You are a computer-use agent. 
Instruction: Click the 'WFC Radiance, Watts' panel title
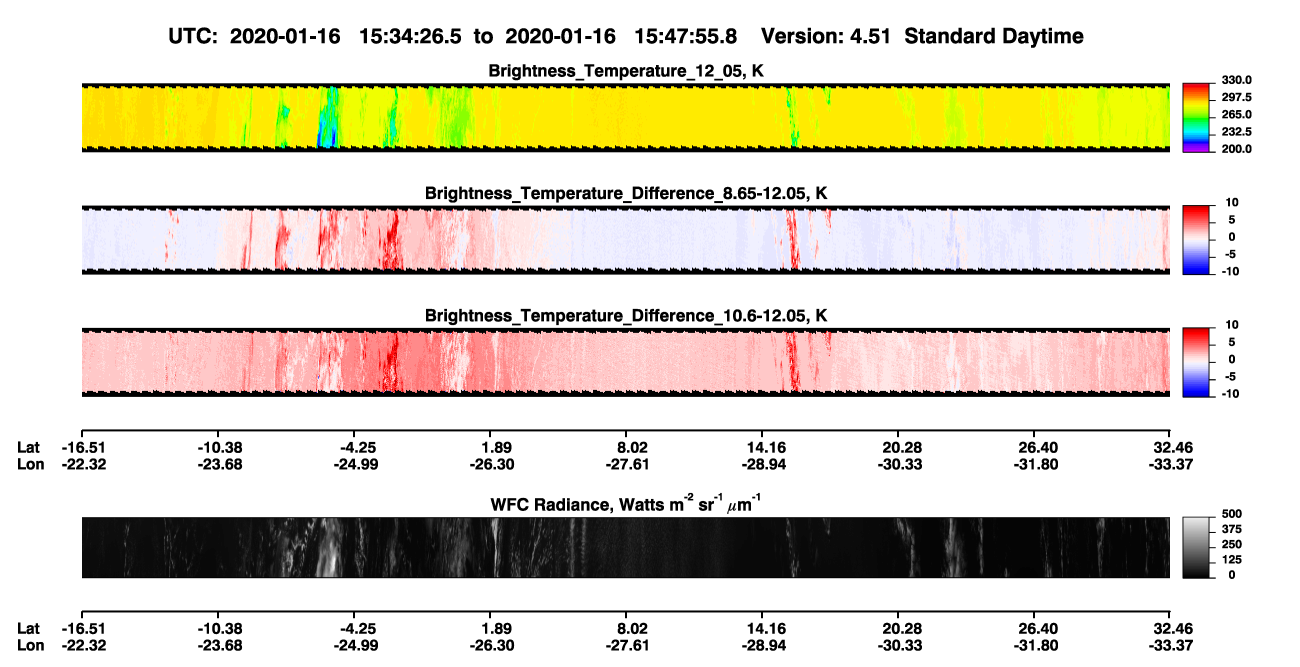(626, 503)
